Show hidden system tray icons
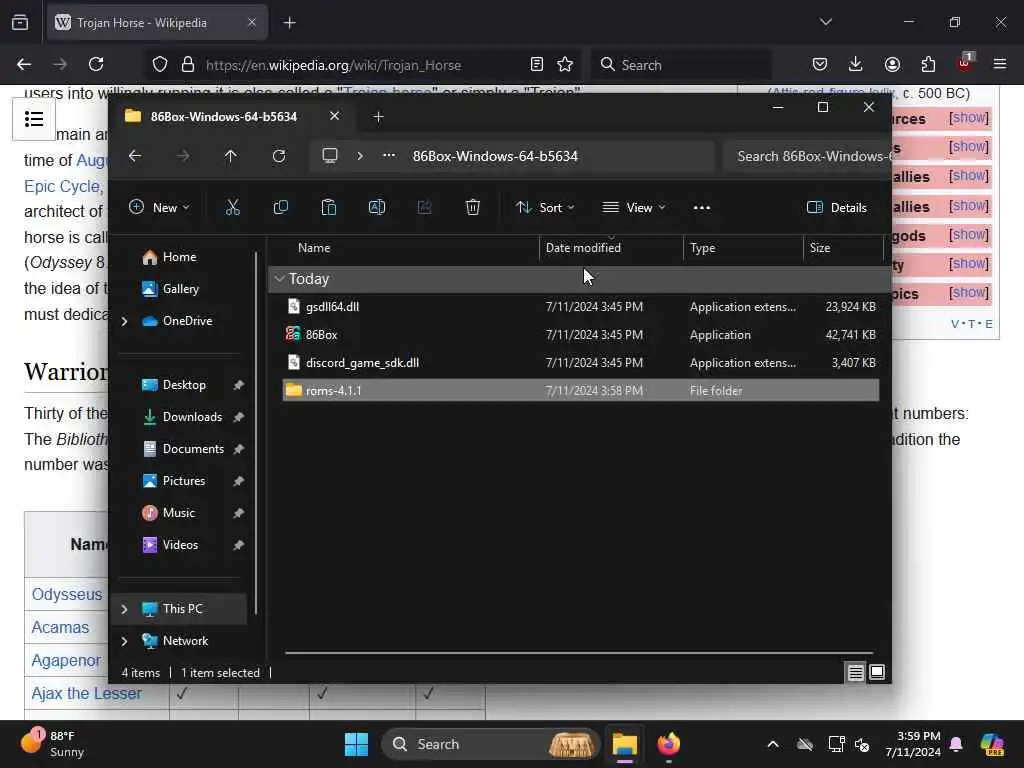This screenshot has height=768, width=1024. [773, 744]
